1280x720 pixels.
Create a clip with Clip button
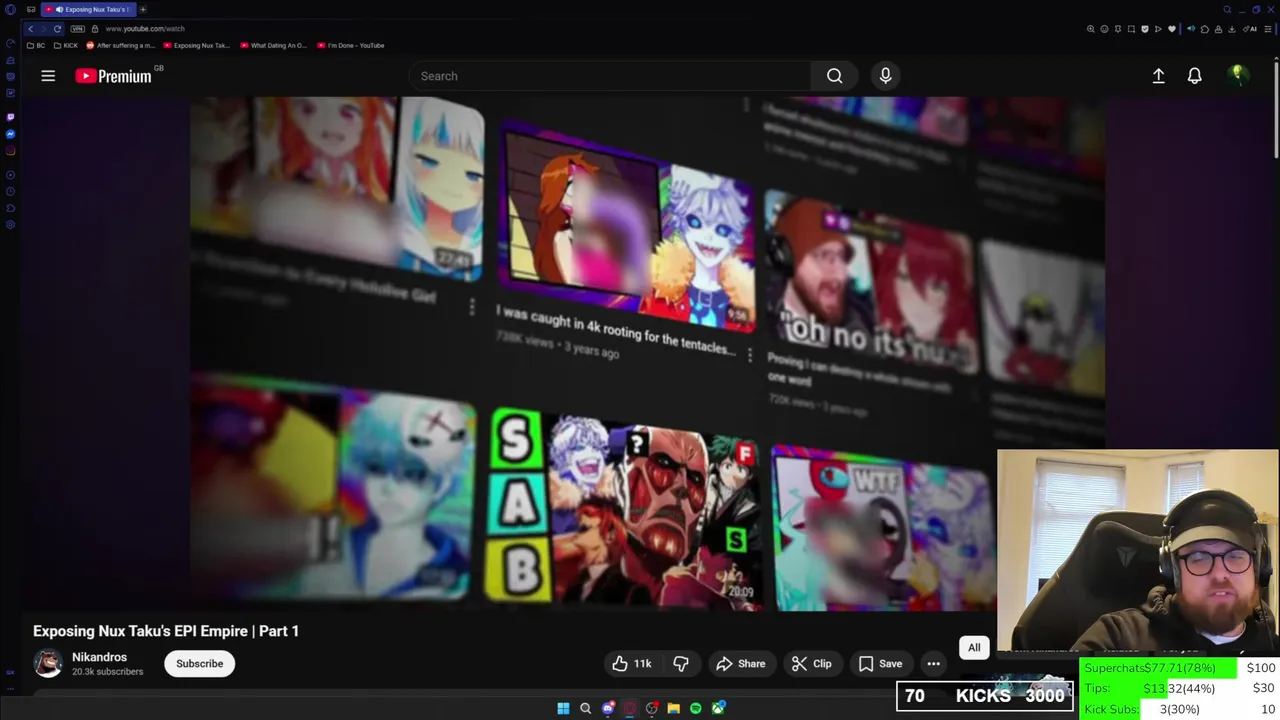(811, 663)
